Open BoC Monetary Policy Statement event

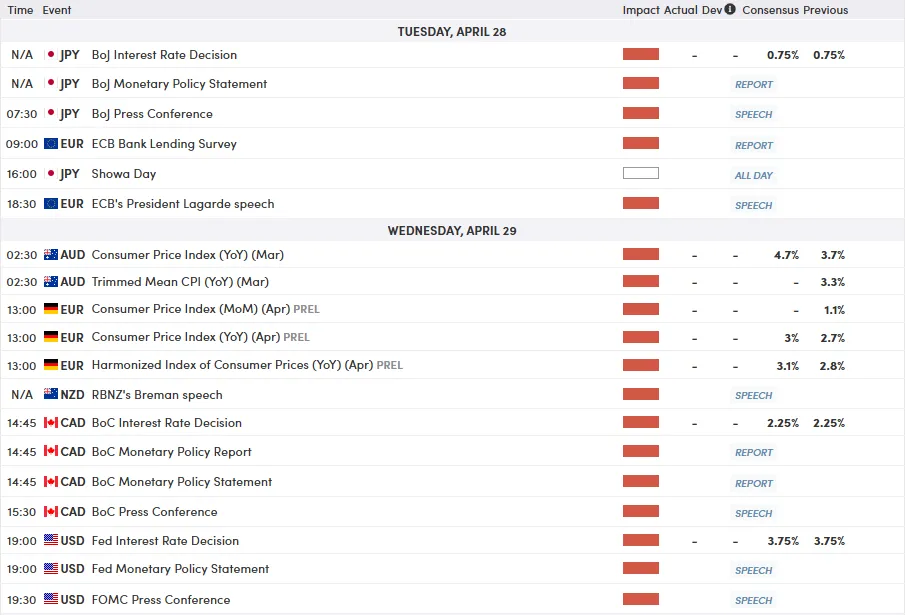click(x=182, y=482)
